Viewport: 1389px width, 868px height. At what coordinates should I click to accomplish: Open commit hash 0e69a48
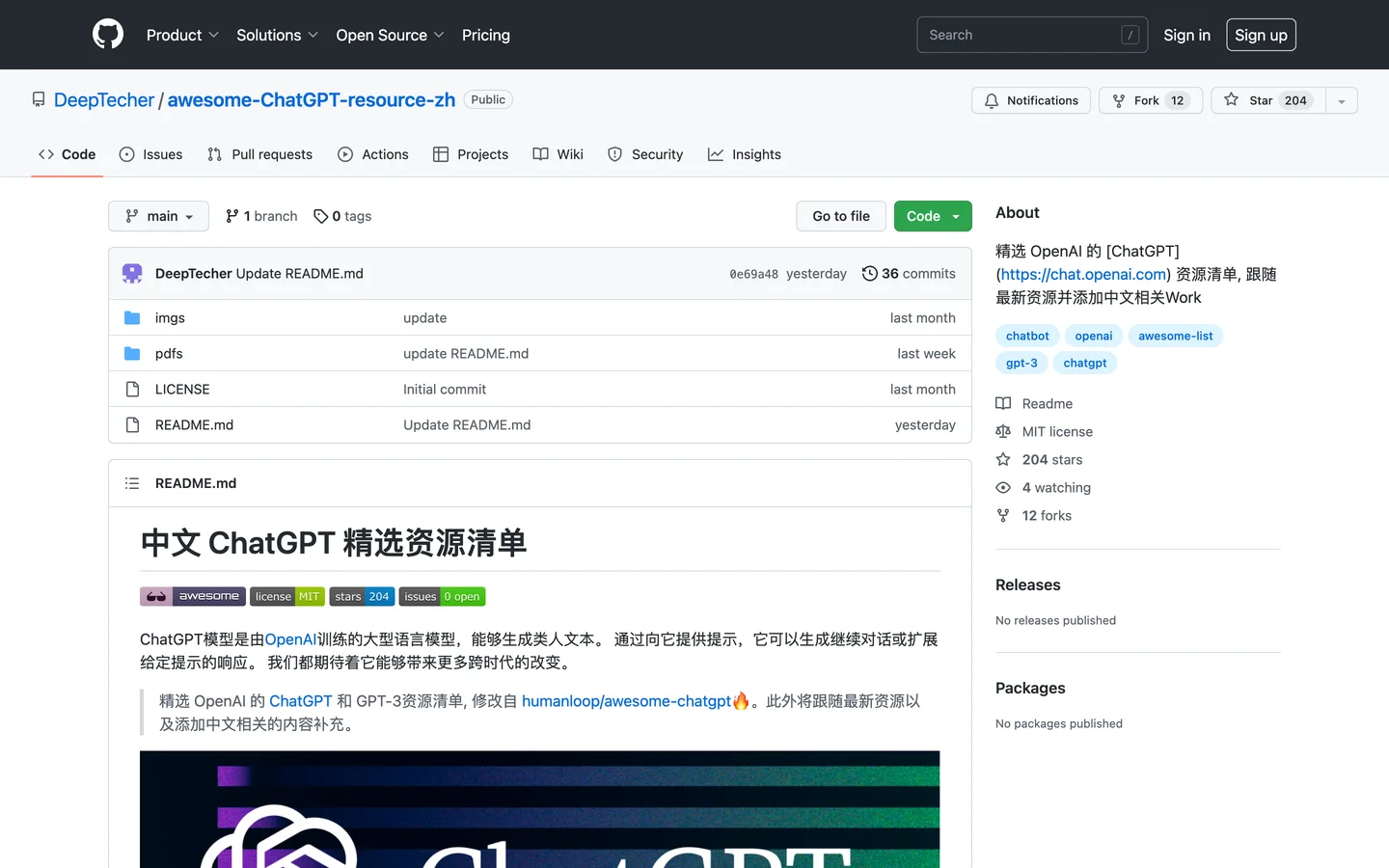pos(753,274)
